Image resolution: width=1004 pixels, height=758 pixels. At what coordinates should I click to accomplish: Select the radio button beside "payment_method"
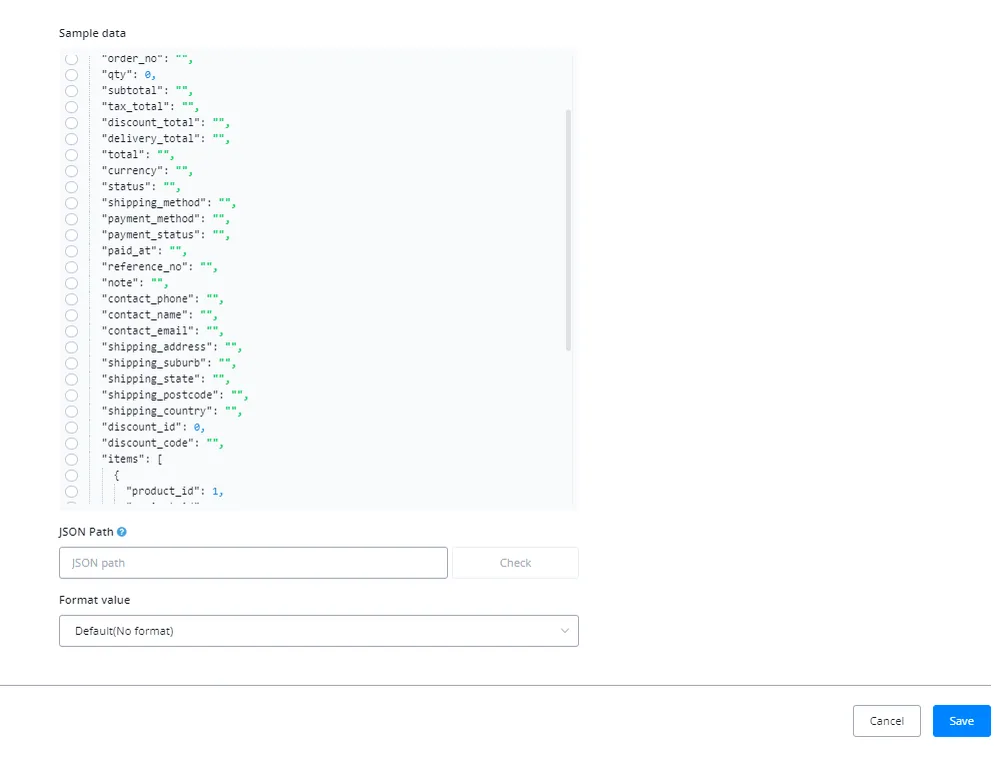(x=71, y=219)
